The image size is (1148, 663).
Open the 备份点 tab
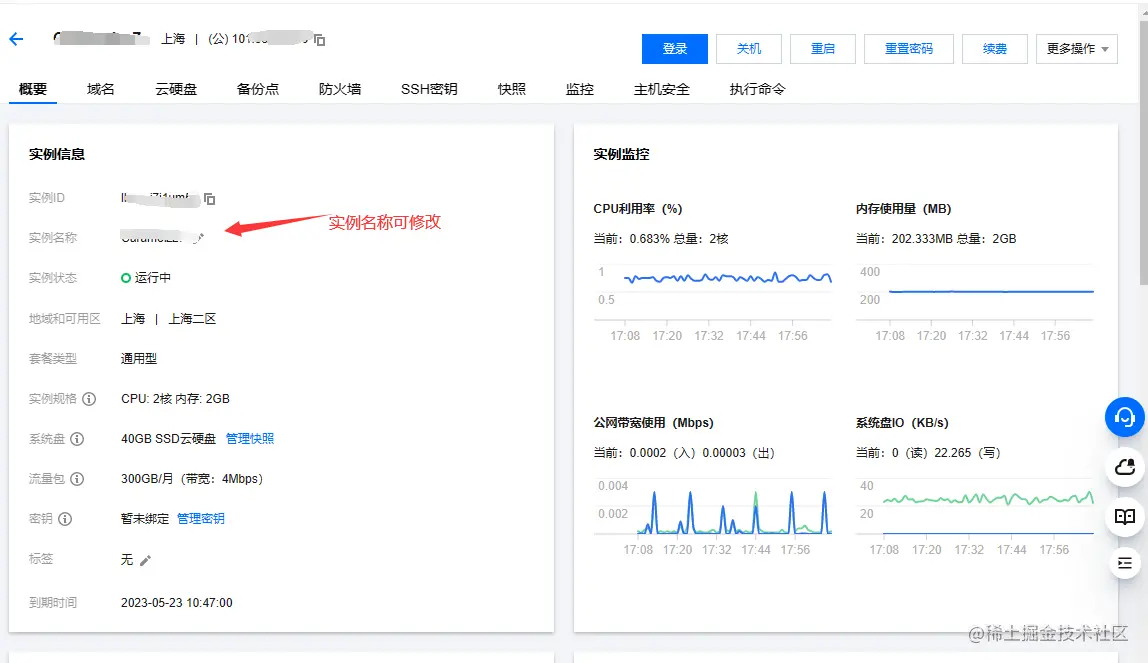tap(258, 89)
